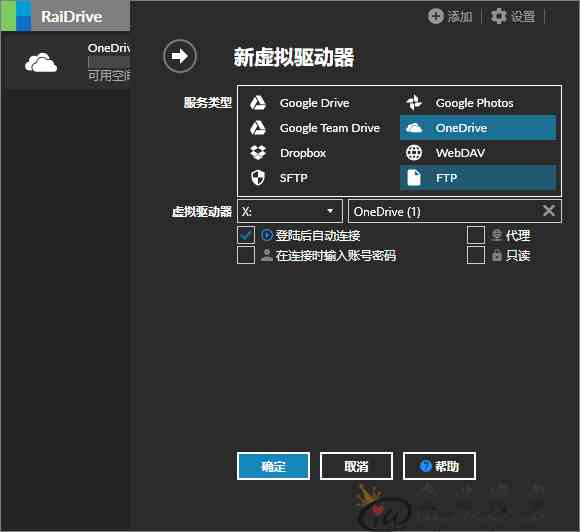Select the SFTP shield icon
Viewport: 580px width, 532px height.
point(258,178)
